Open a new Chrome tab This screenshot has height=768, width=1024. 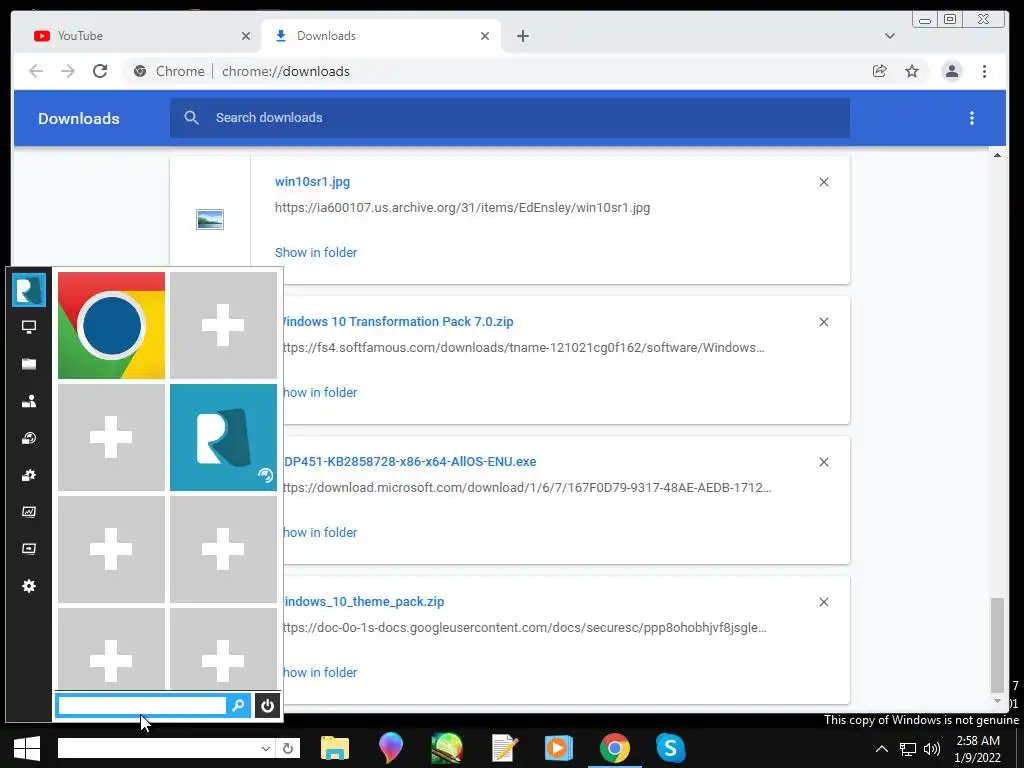[522, 36]
